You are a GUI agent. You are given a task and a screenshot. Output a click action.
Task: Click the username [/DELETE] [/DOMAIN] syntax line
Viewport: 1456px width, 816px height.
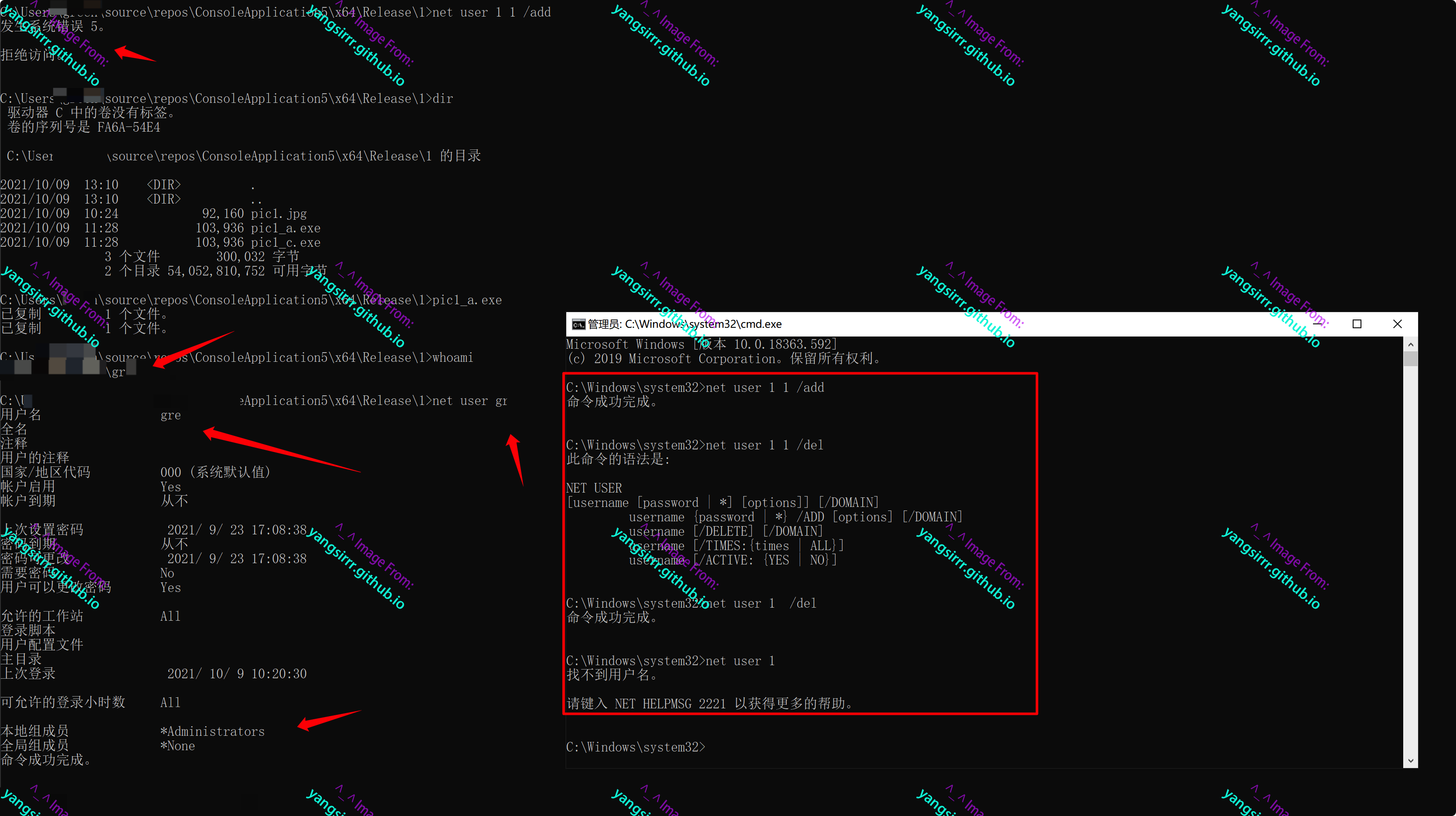coord(726,531)
